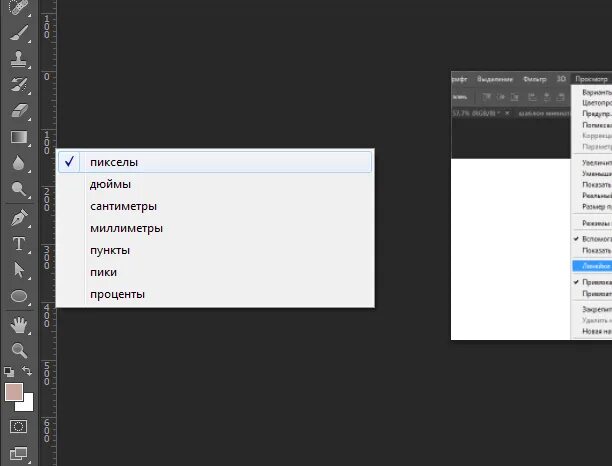Viewport: 612px width, 466px height.
Task: Click the vertical ruler at the 0 mark
Action: [x=47, y=77]
